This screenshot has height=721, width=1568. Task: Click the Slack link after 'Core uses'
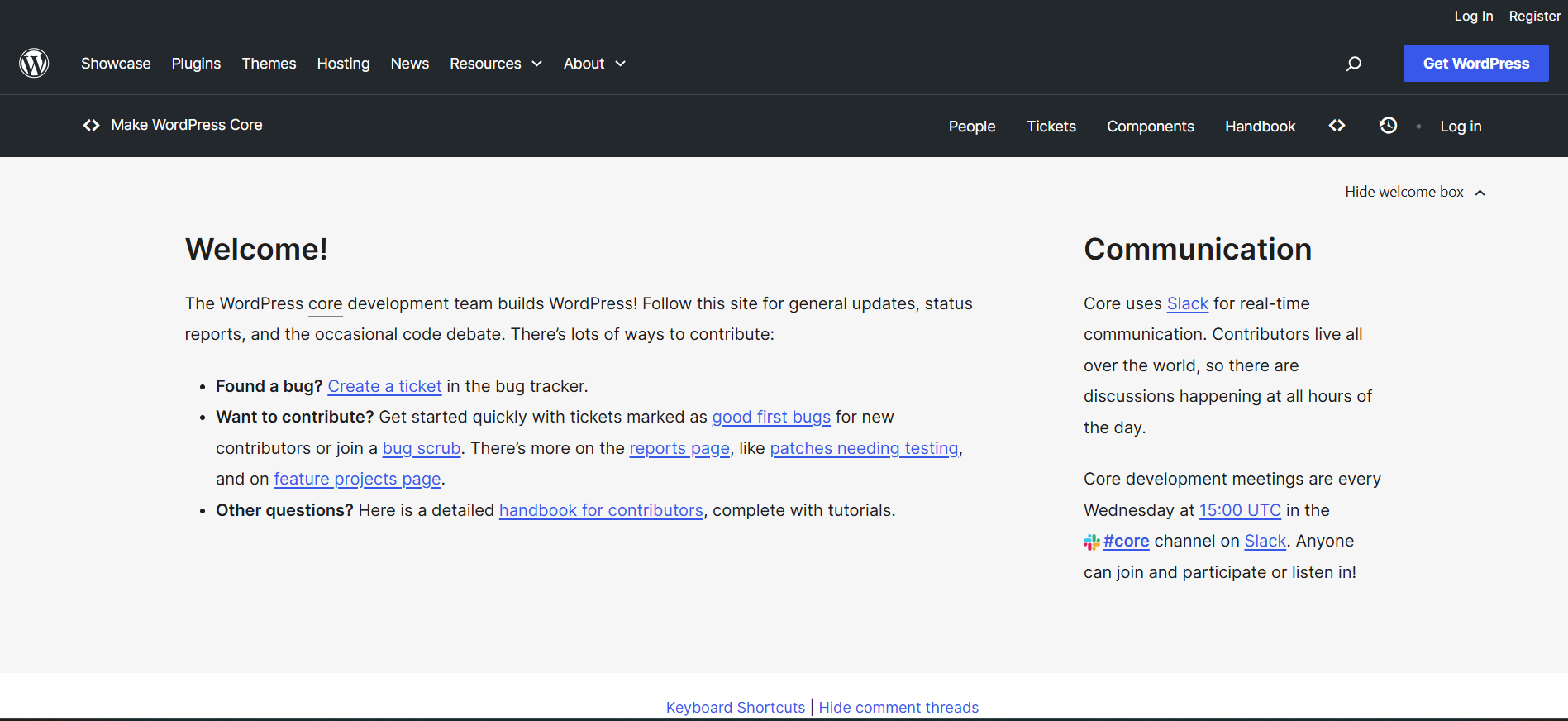pyautogui.click(x=1187, y=303)
